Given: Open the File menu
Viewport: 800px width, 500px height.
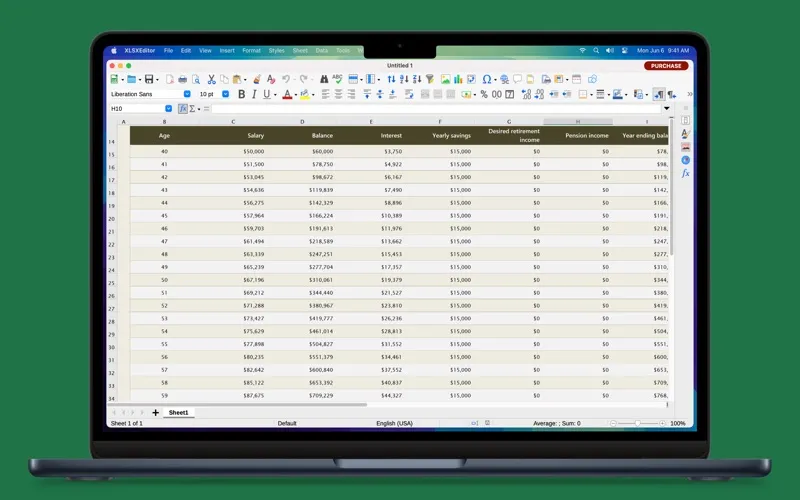Looking at the screenshot, I should 168,51.
